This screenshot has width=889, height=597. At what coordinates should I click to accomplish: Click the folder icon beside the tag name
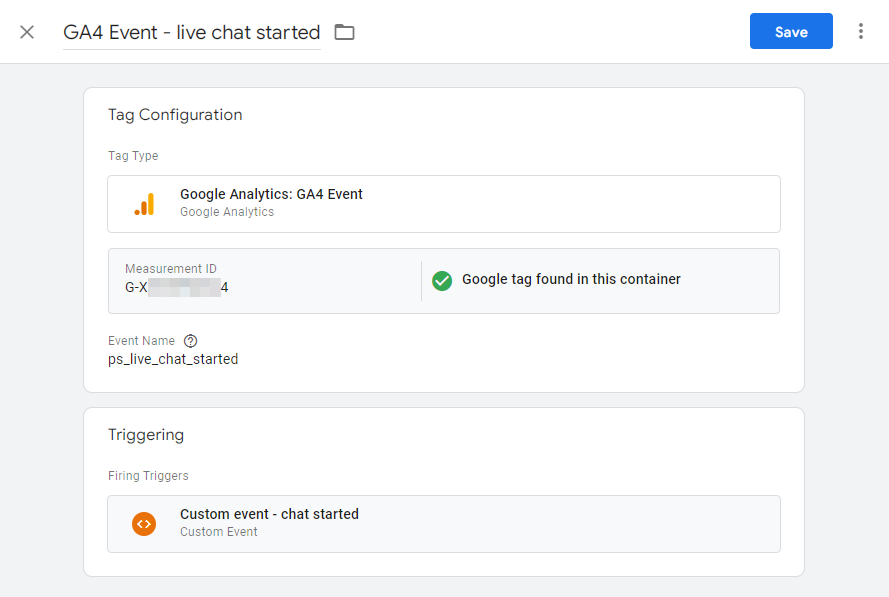[x=344, y=31]
